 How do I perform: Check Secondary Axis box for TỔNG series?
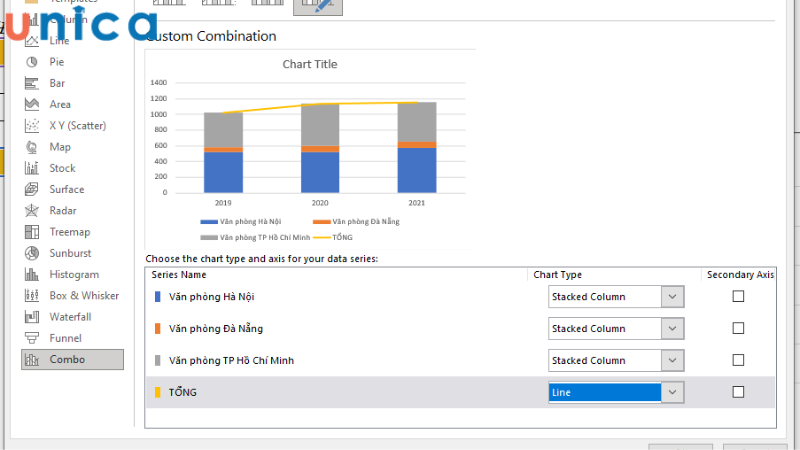[738, 392]
